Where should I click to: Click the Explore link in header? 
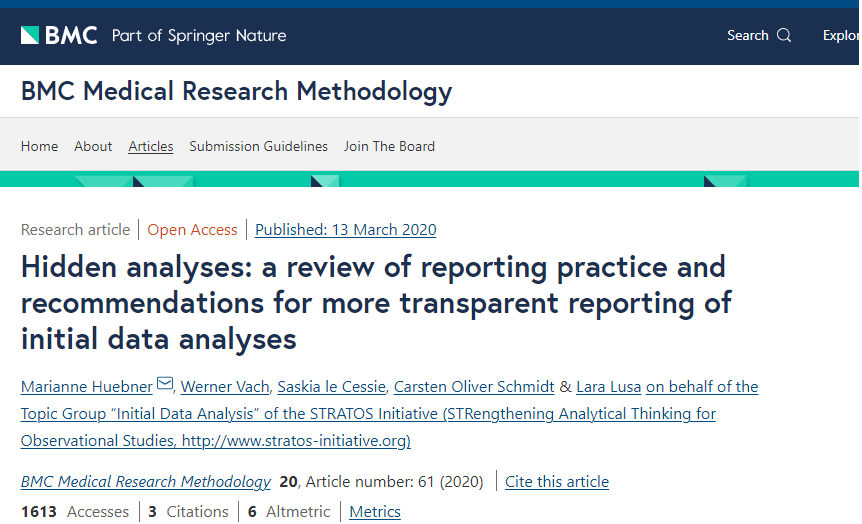pyautogui.click(x=839, y=35)
